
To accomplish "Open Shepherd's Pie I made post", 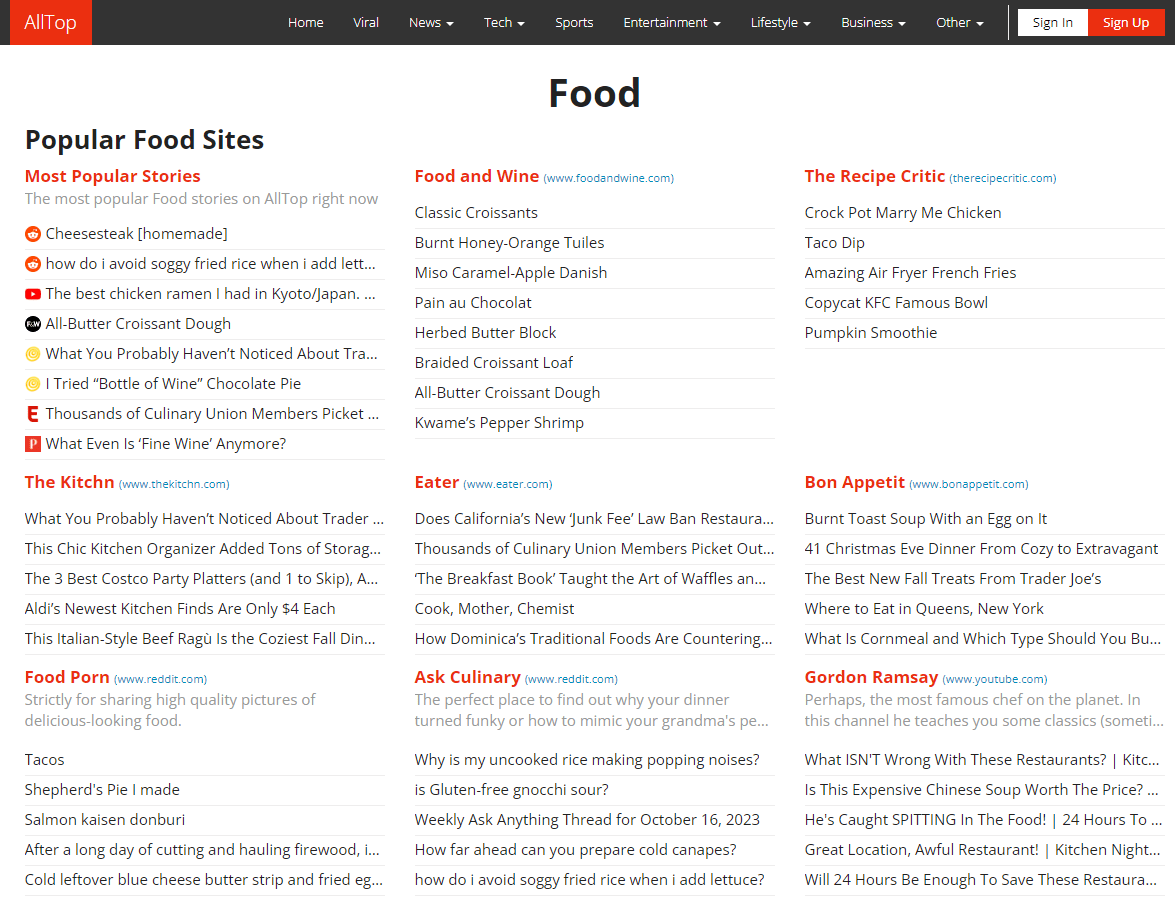I will click(x=102, y=790).
